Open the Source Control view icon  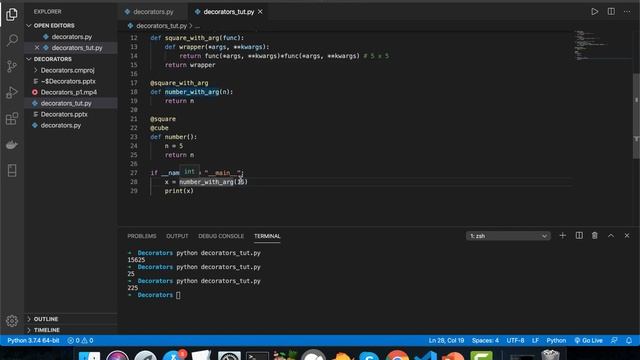(x=12, y=66)
